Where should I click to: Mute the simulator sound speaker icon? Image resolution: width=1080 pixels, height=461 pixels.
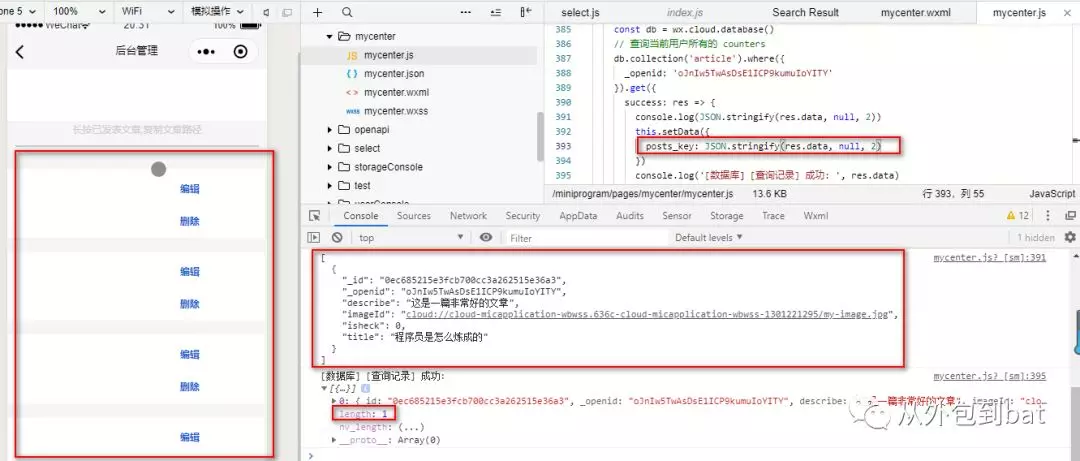point(267,12)
